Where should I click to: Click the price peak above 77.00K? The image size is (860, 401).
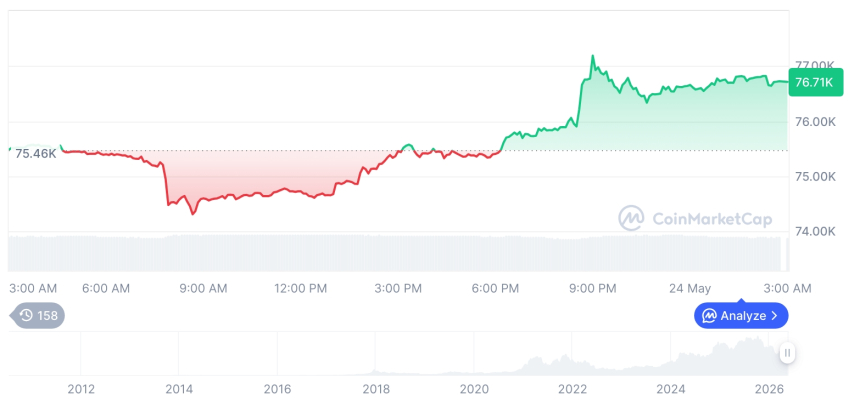(x=592, y=56)
